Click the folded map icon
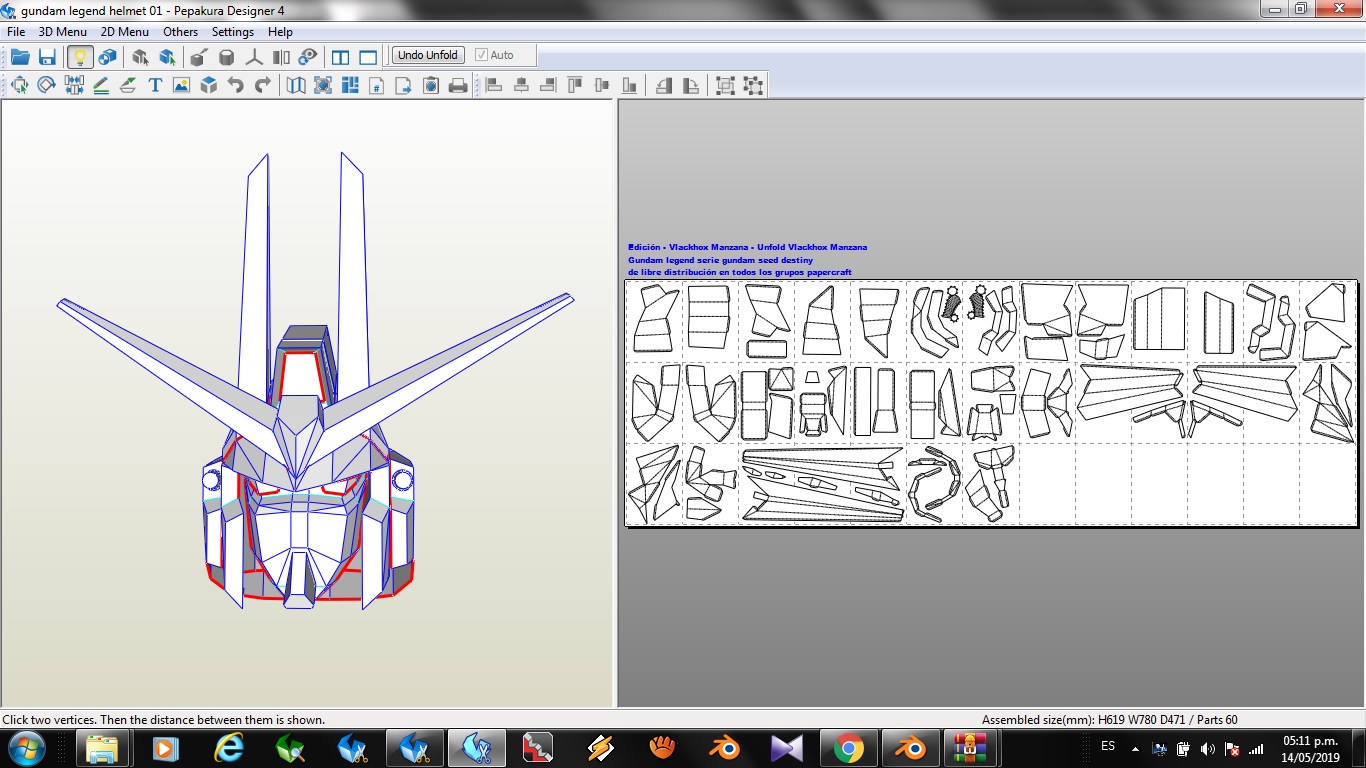Screen dimensions: 1366x768 296,85
